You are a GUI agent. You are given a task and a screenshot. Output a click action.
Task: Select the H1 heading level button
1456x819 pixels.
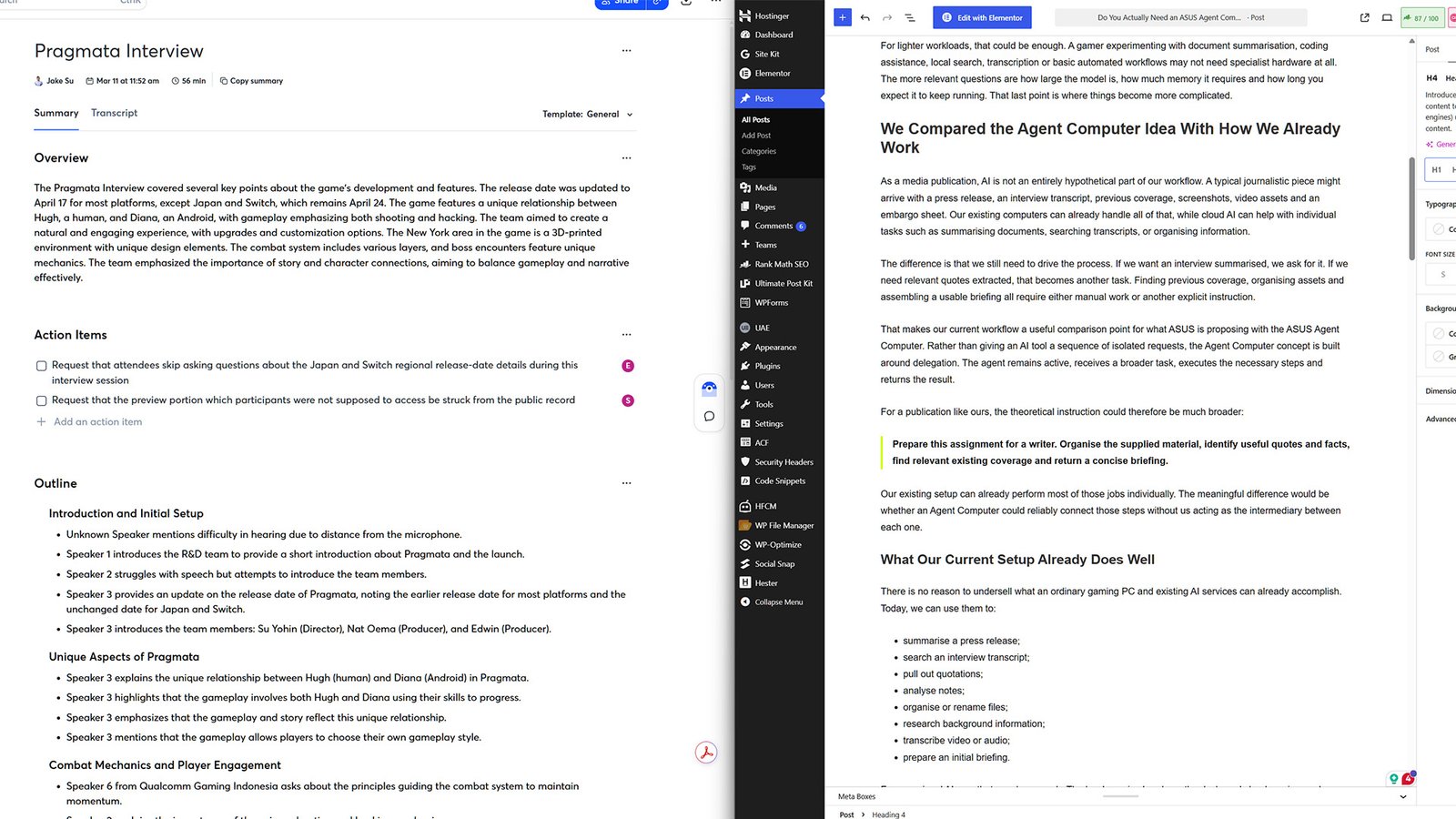pyautogui.click(x=1436, y=169)
